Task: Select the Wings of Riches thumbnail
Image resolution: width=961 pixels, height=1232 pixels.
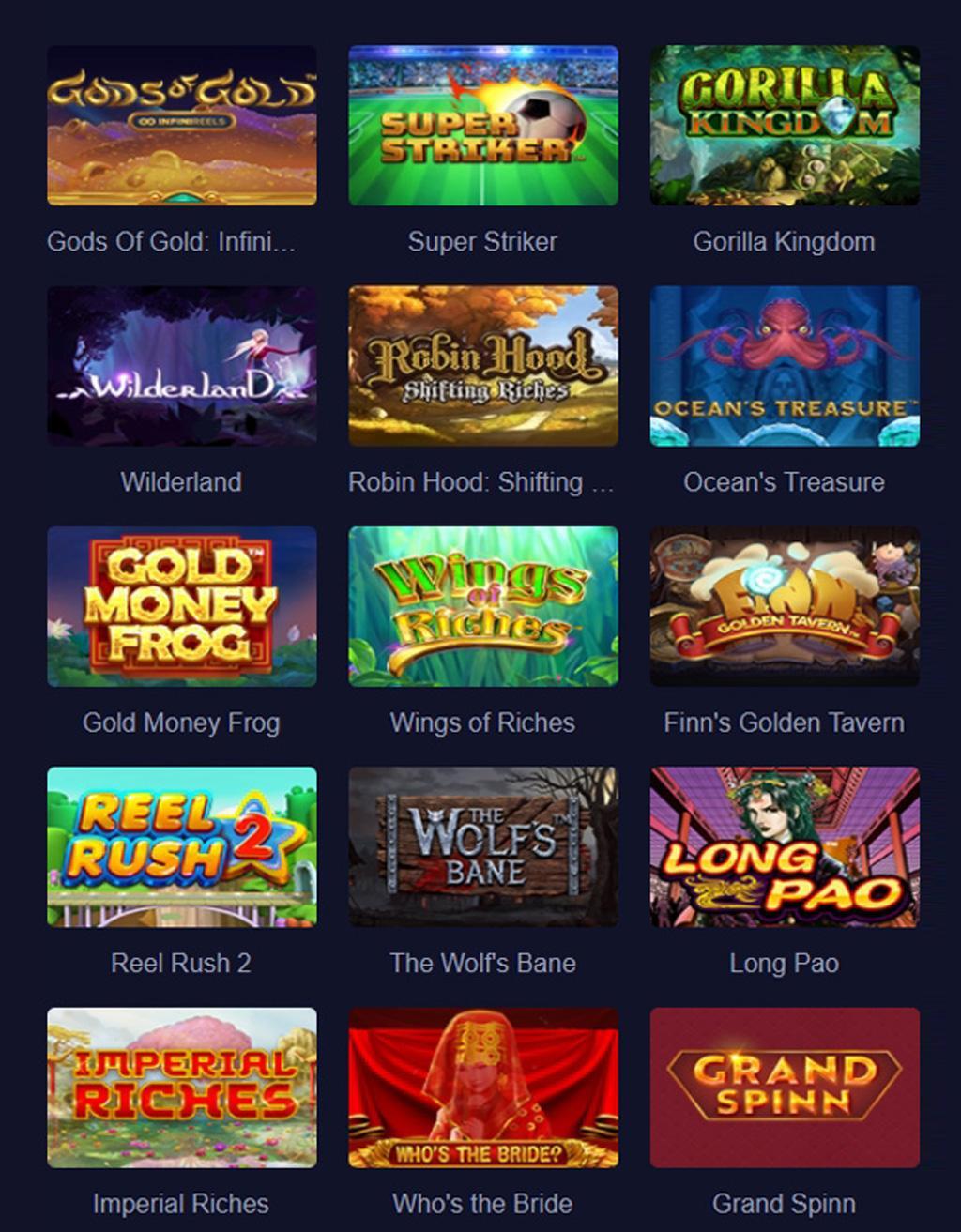Action: tap(483, 606)
